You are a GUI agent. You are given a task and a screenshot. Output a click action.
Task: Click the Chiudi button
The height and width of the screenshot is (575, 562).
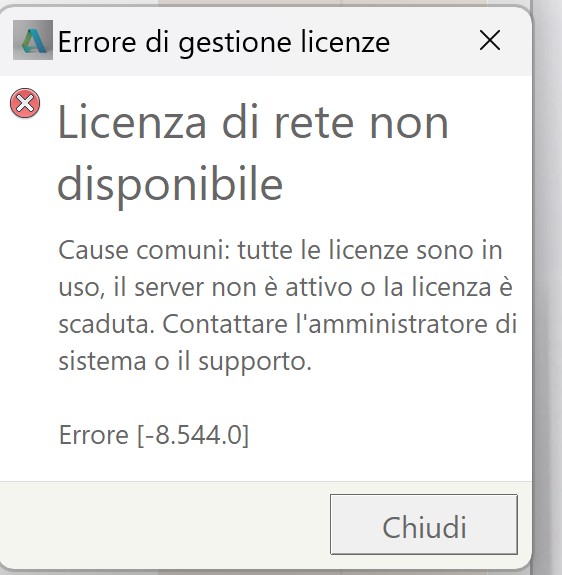(424, 524)
